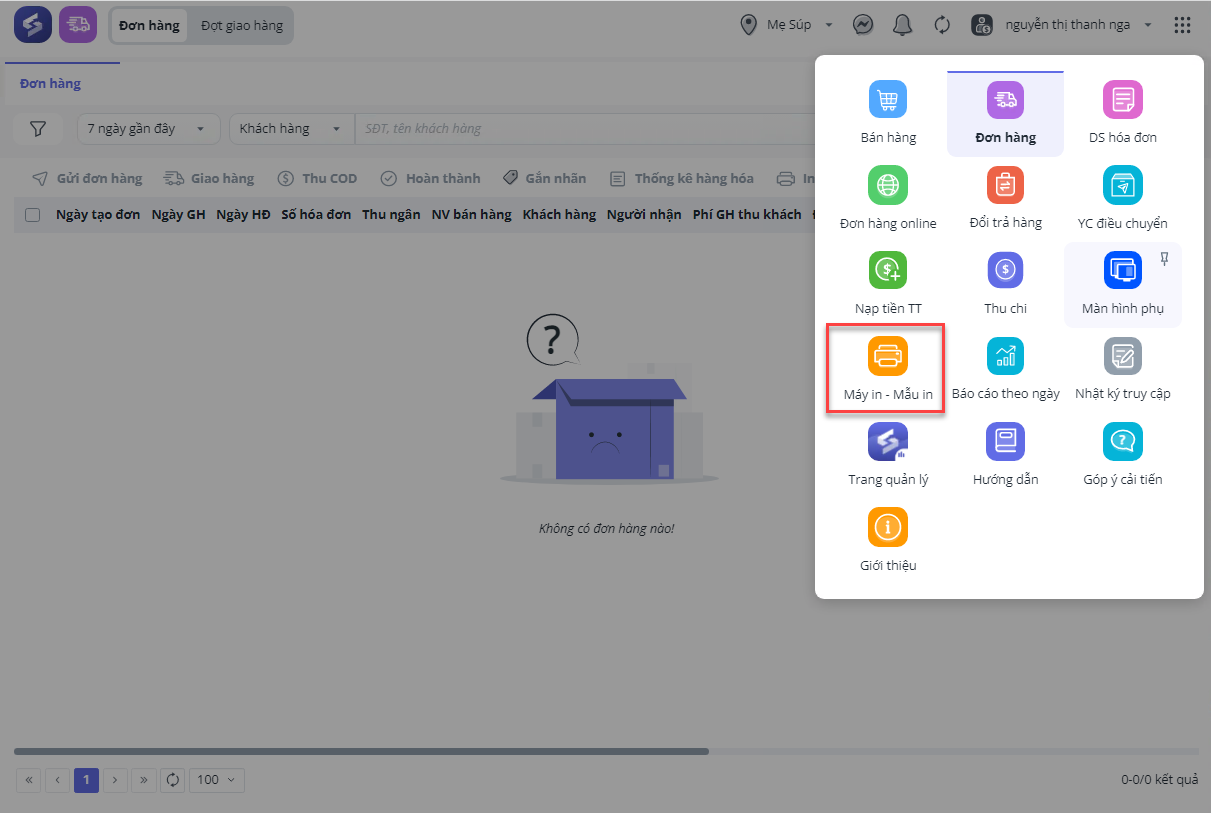The image size is (1211, 813).
Task: Go to first page button
Action: pyautogui.click(x=29, y=780)
